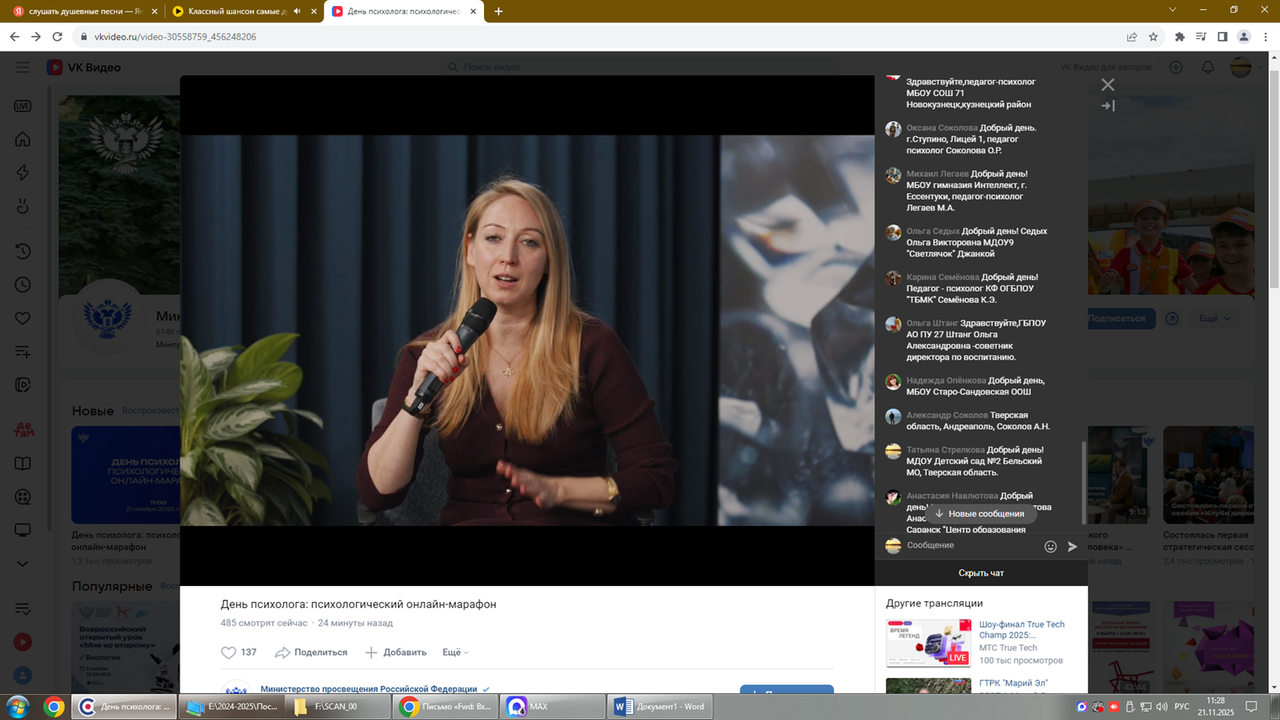The height and width of the screenshot is (720, 1280).
Task: Bookmark this page with star icon
Action: (1153, 37)
